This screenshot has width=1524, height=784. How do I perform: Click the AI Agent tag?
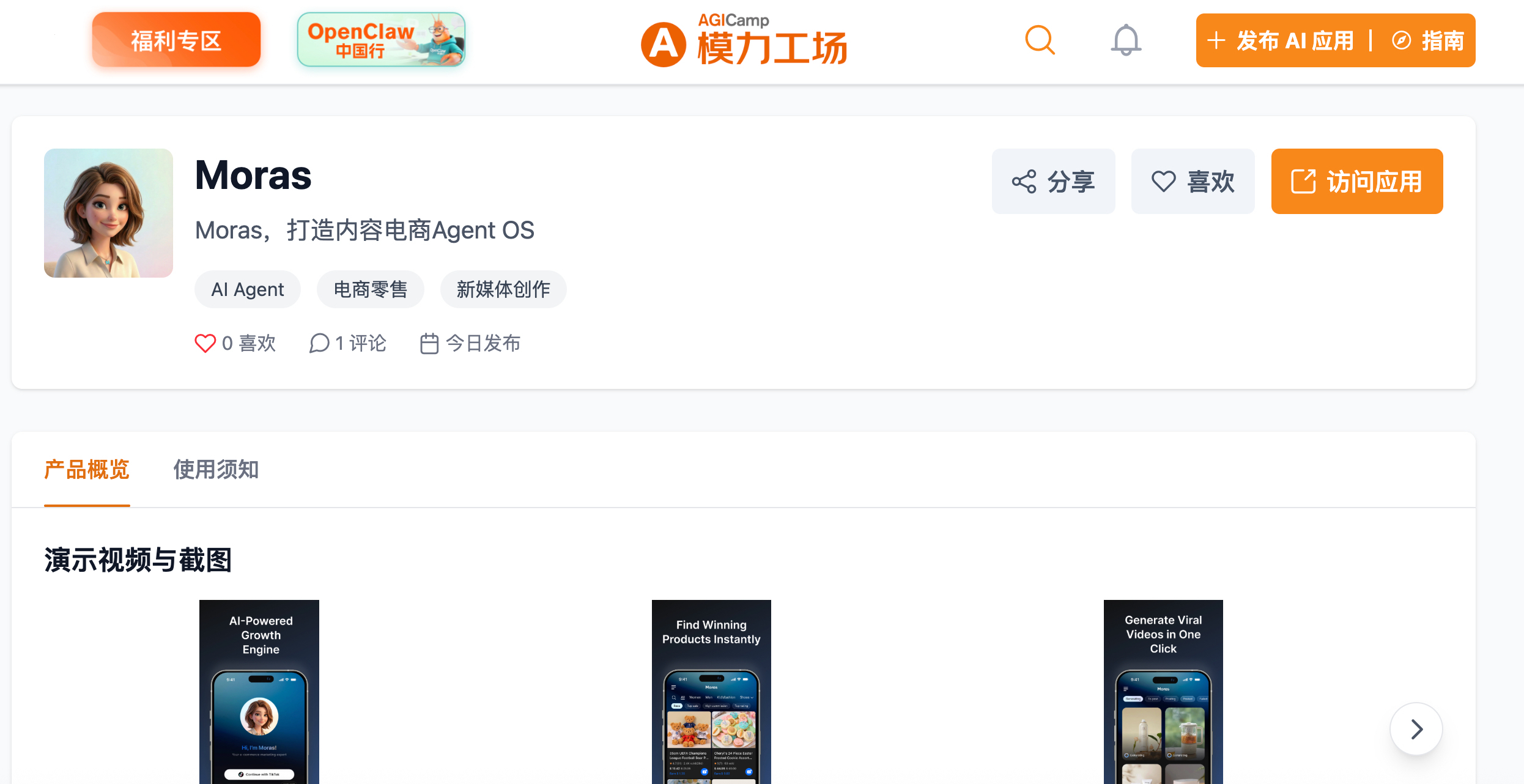point(247,289)
